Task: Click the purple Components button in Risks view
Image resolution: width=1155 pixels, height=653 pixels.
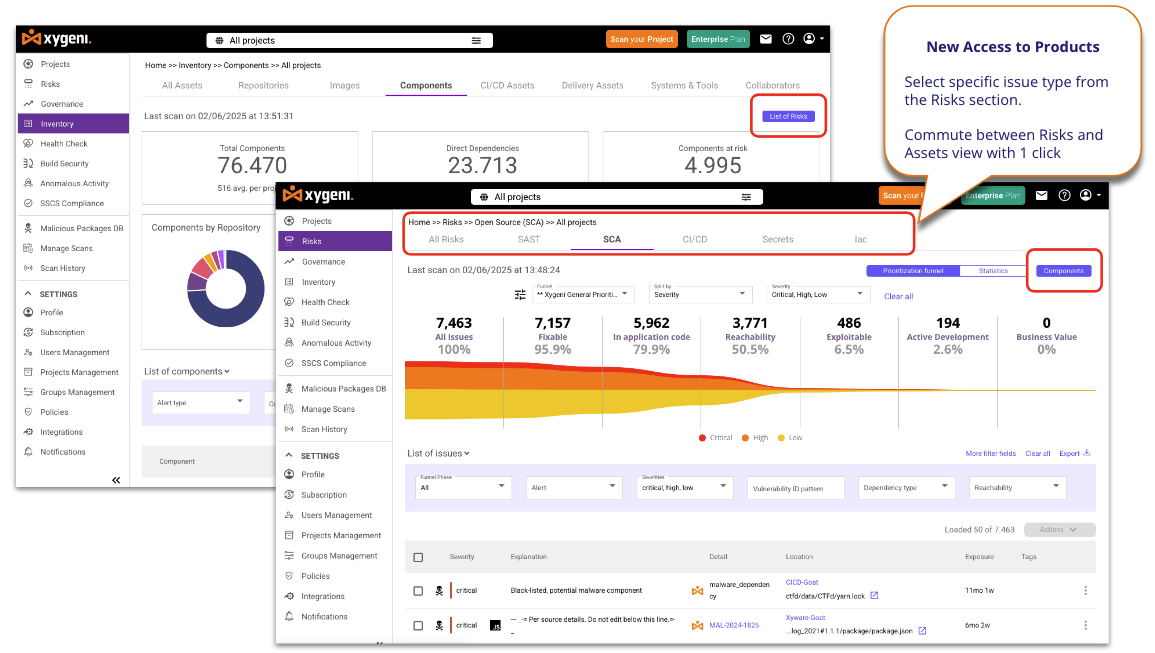Action: tap(1064, 271)
